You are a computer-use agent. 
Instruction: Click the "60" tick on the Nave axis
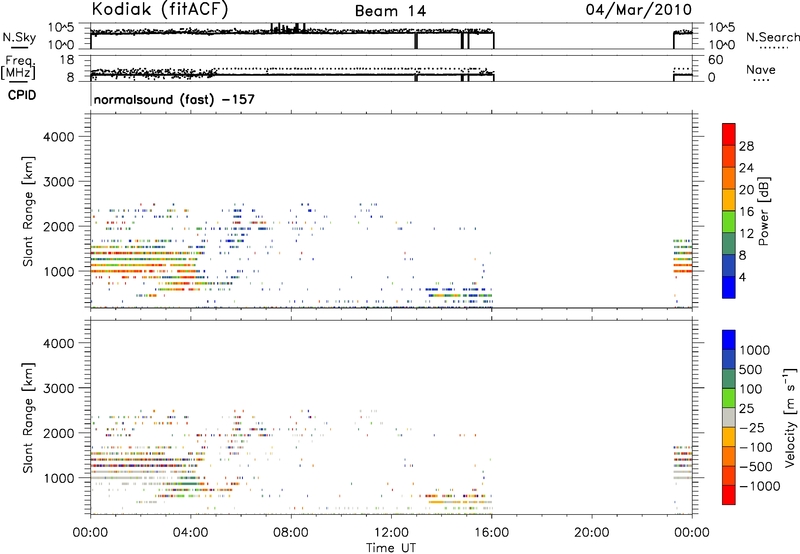click(x=715, y=60)
